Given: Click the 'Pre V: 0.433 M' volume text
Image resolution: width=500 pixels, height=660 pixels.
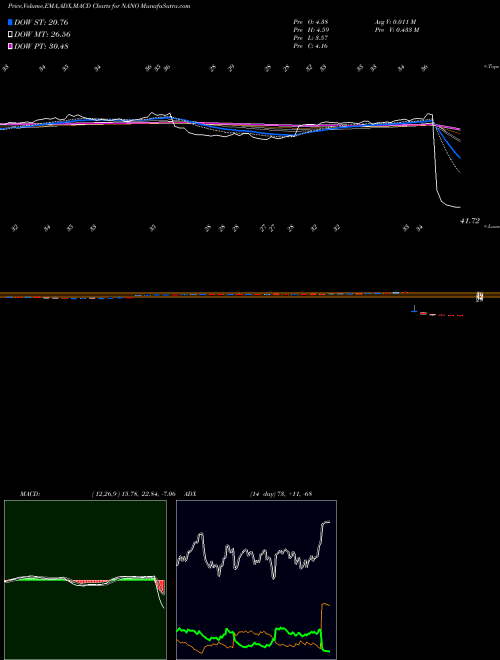Looking at the screenshot, I should [x=396, y=30].
